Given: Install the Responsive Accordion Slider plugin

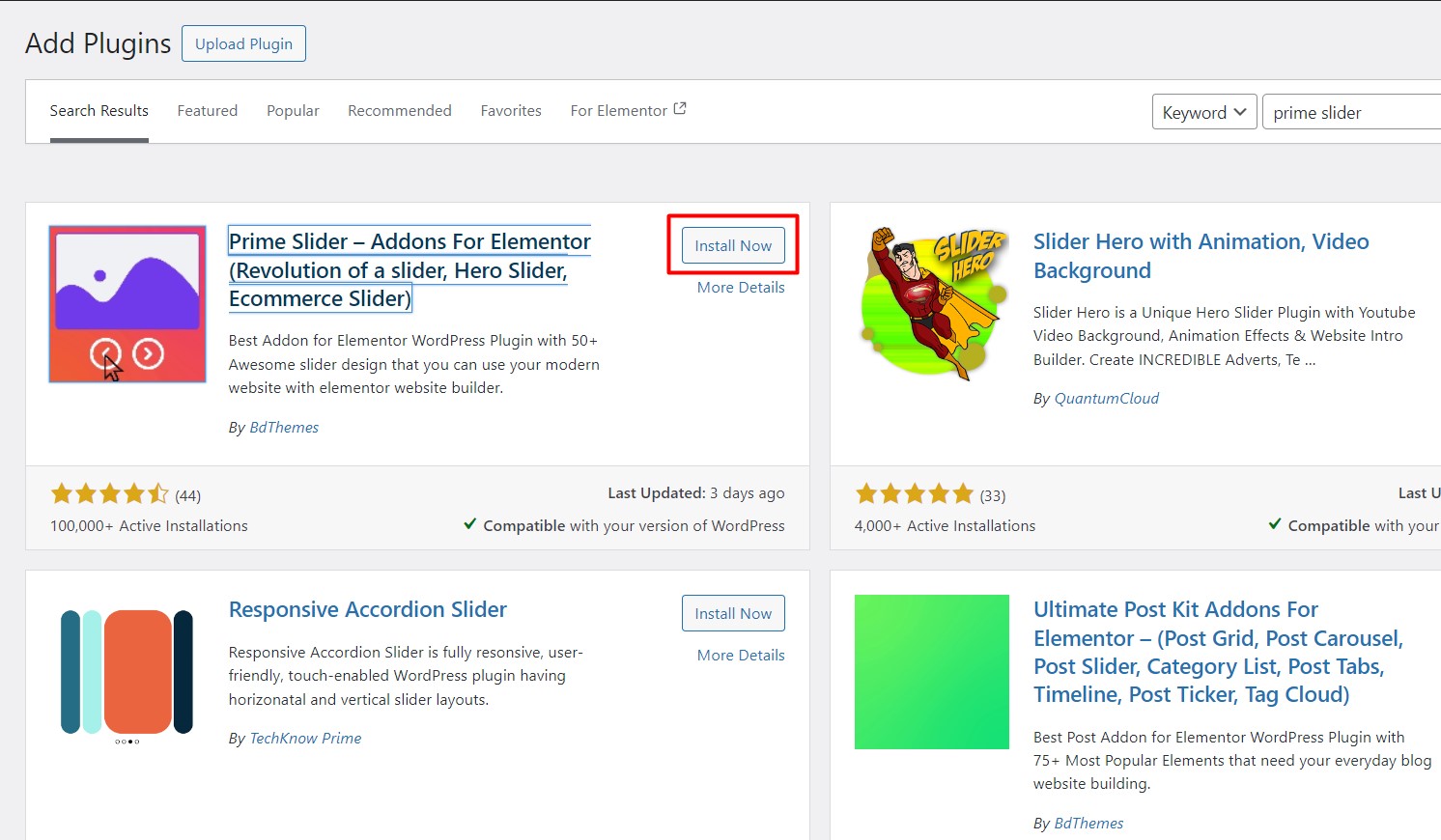Looking at the screenshot, I should tap(733, 613).
